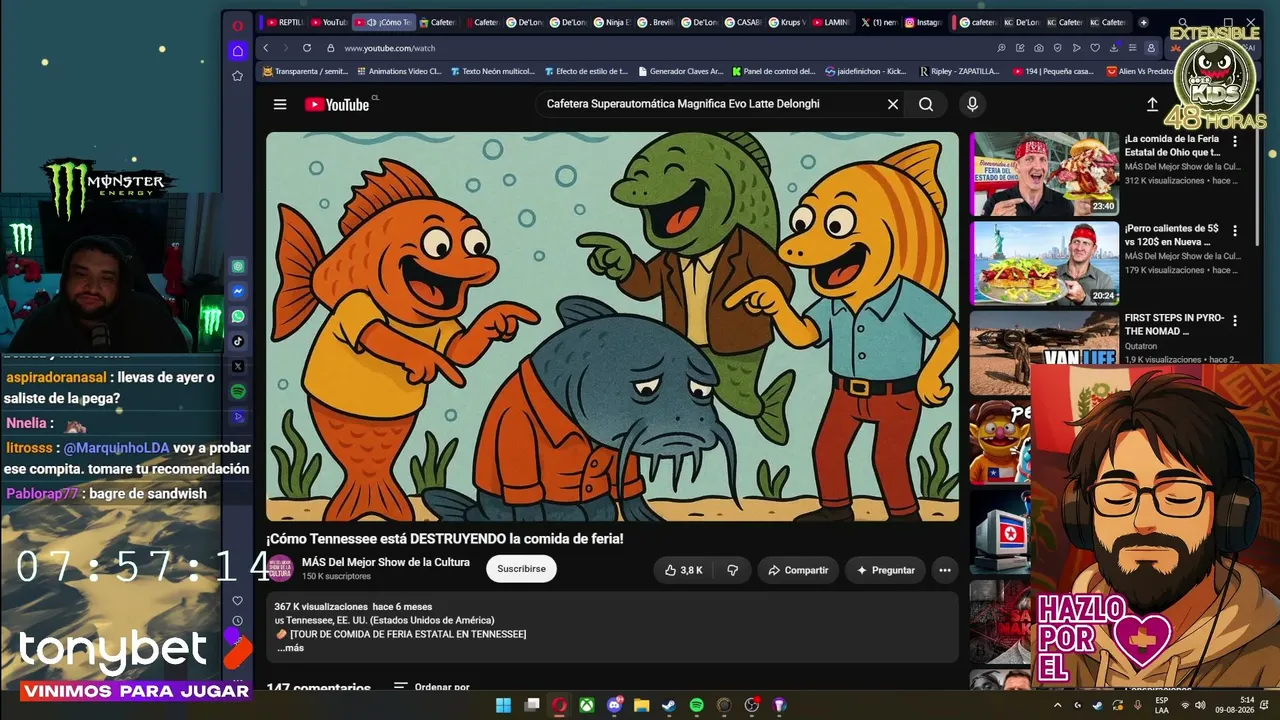This screenshot has width=1280, height=720.
Task: Like the video with 3,8 K likes
Action: [x=684, y=570]
